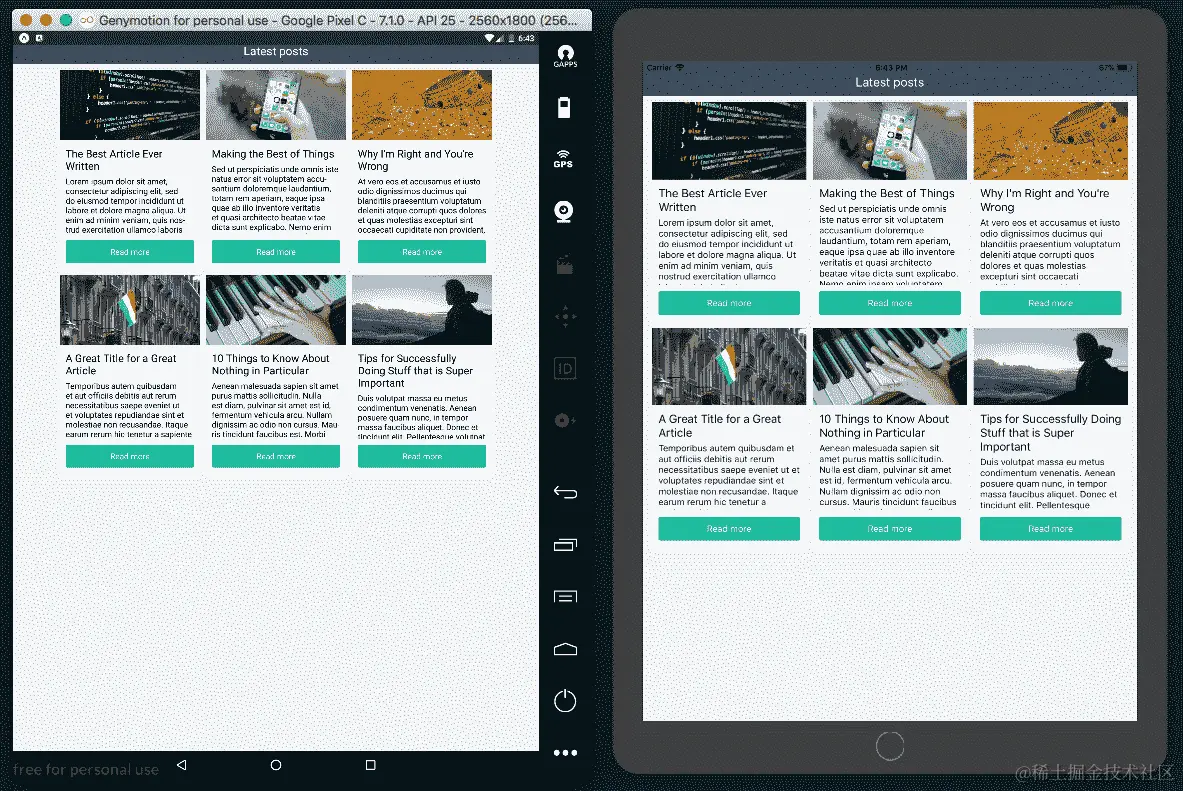Viewport: 1183px width, 791px height.
Task: Click iPad title 'Why I'm Right and You're Wrong'
Action: tap(1044, 200)
